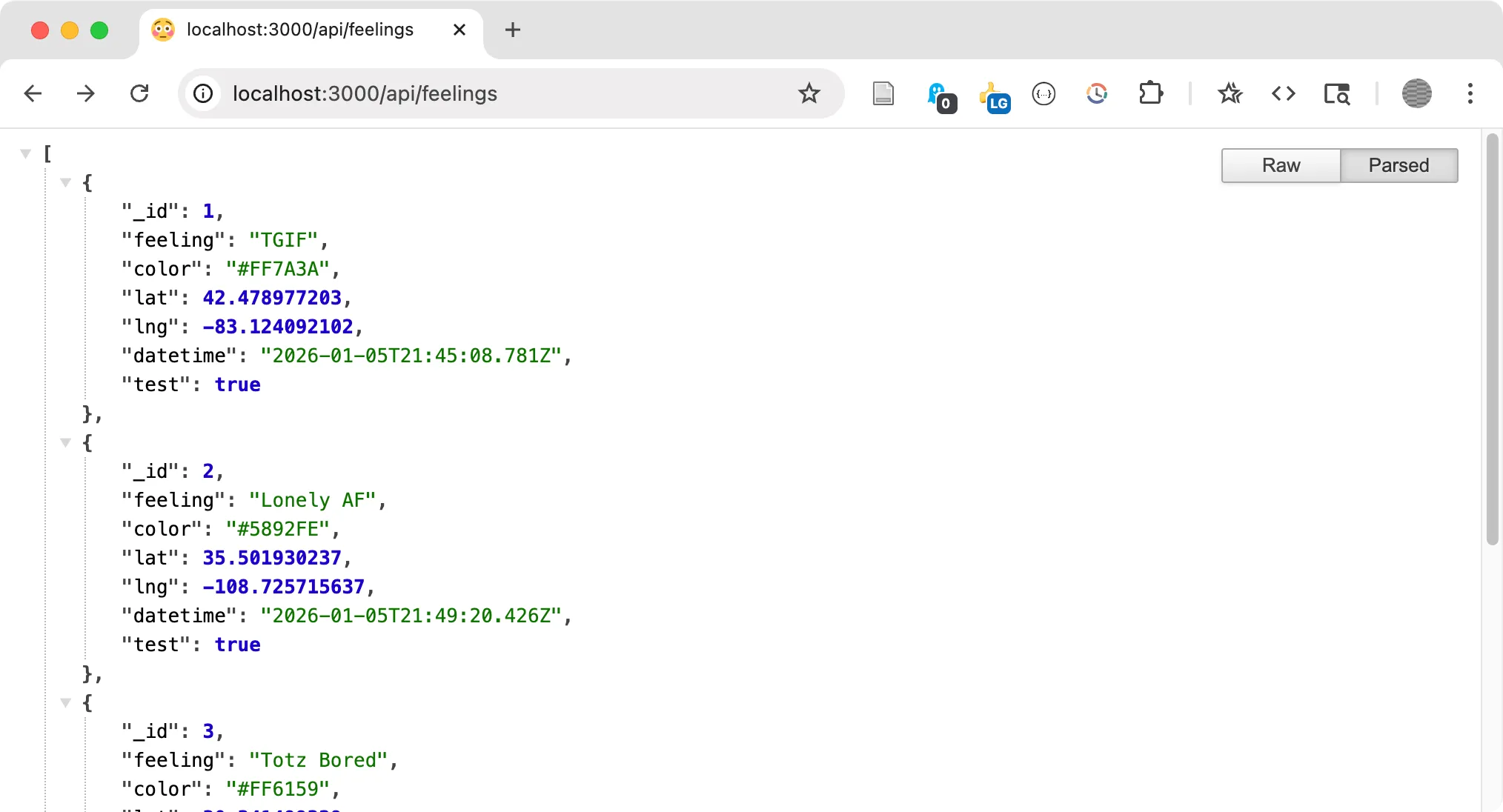The width and height of the screenshot is (1503, 812).
Task: Click the code brackets toolbar icon
Action: tap(1284, 94)
